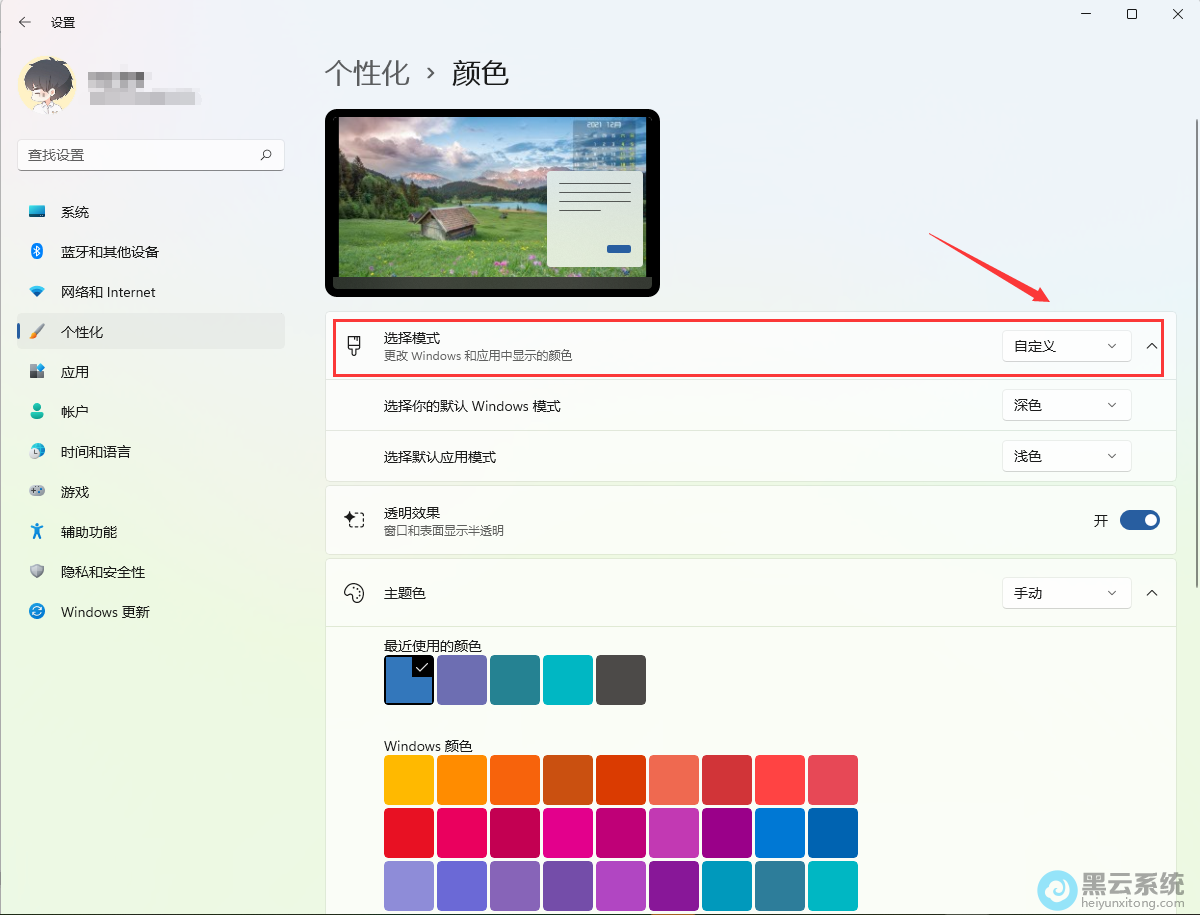1200x915 pixels.
Task: Open the default Windows mode dropdown showing 深色
Action: coord(1066,405)
